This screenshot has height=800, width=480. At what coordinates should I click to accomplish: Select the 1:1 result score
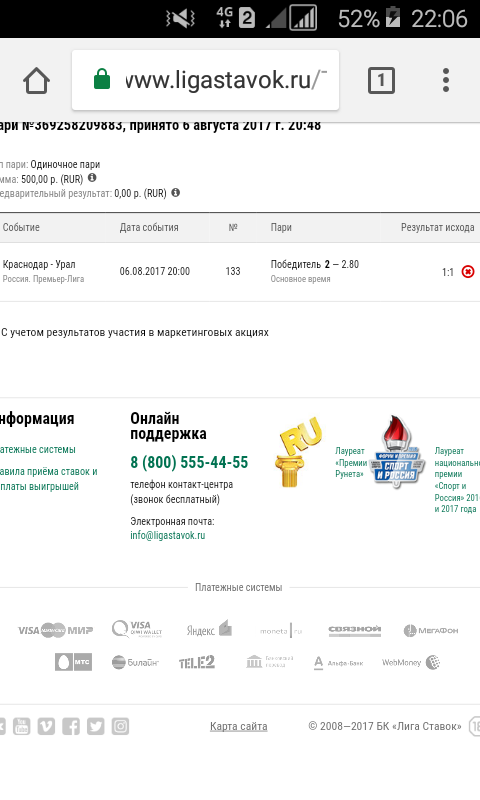(448, 272)
